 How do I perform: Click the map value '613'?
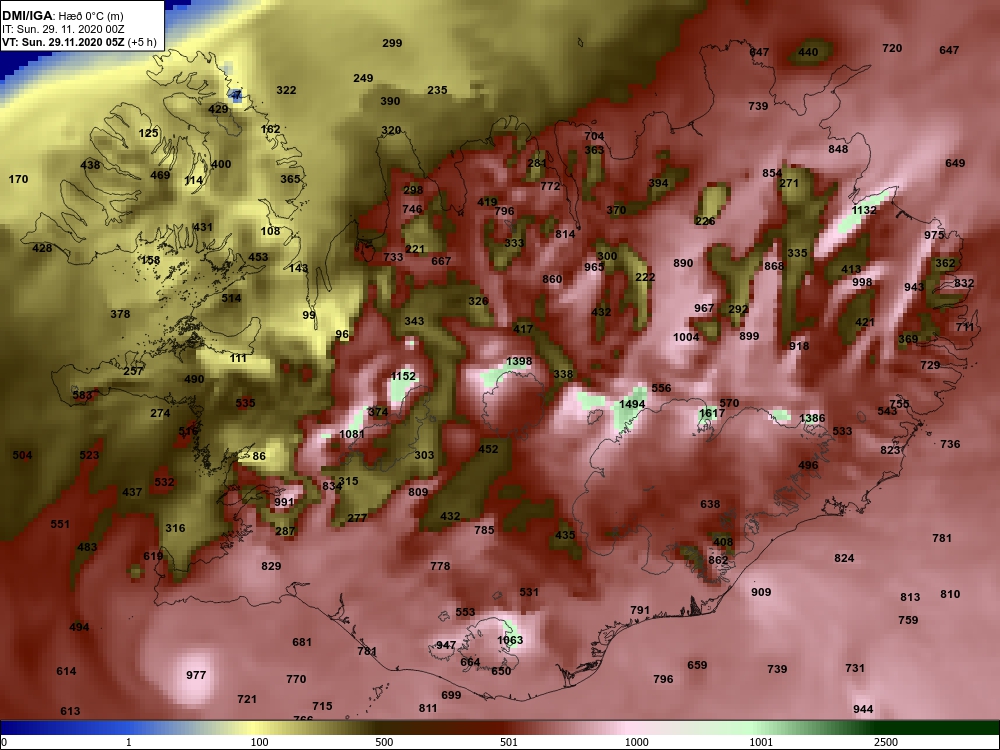click(x=70, y=712)
